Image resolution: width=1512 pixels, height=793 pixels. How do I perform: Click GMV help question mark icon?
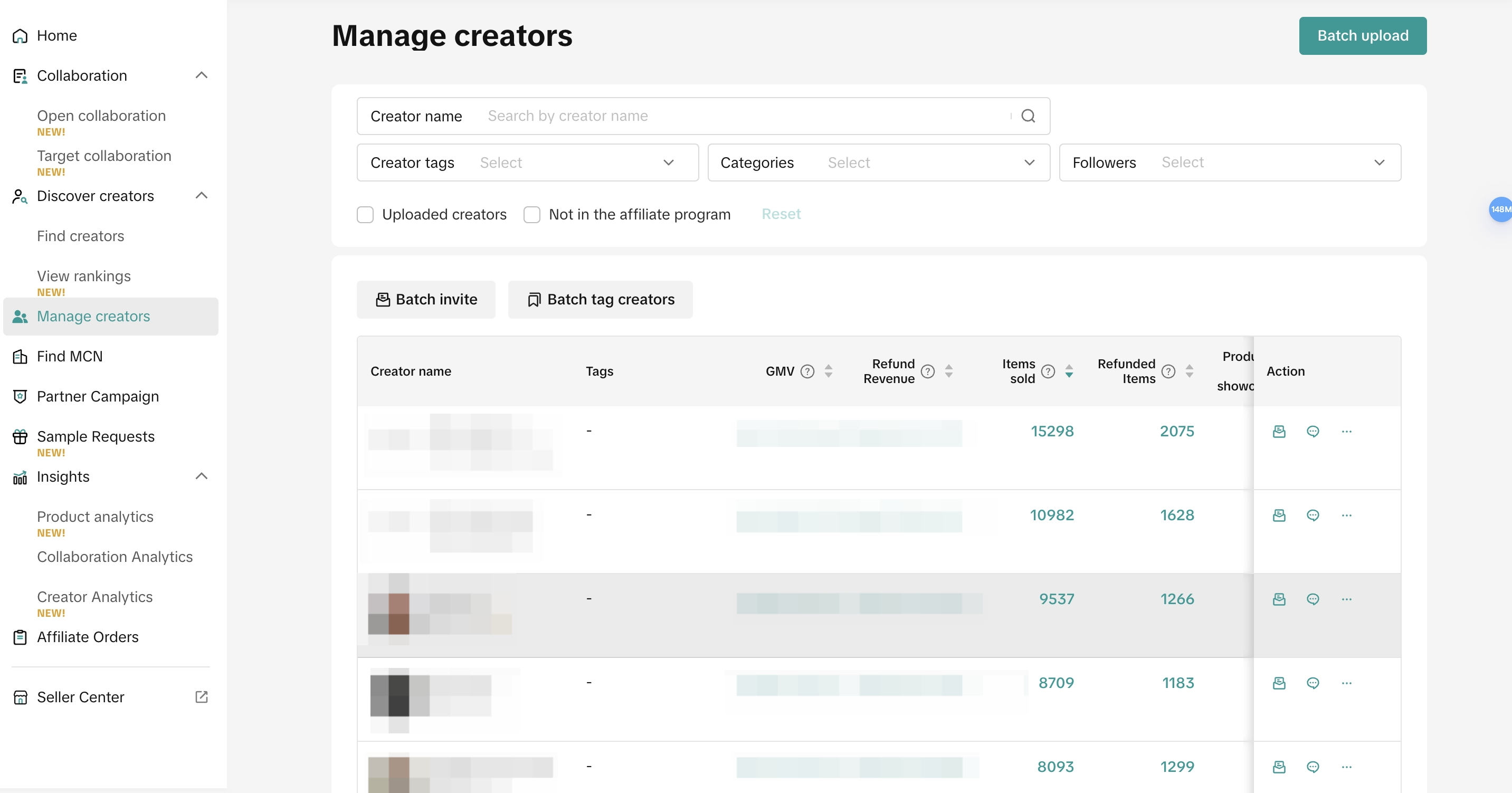click(x=807, y=371)
